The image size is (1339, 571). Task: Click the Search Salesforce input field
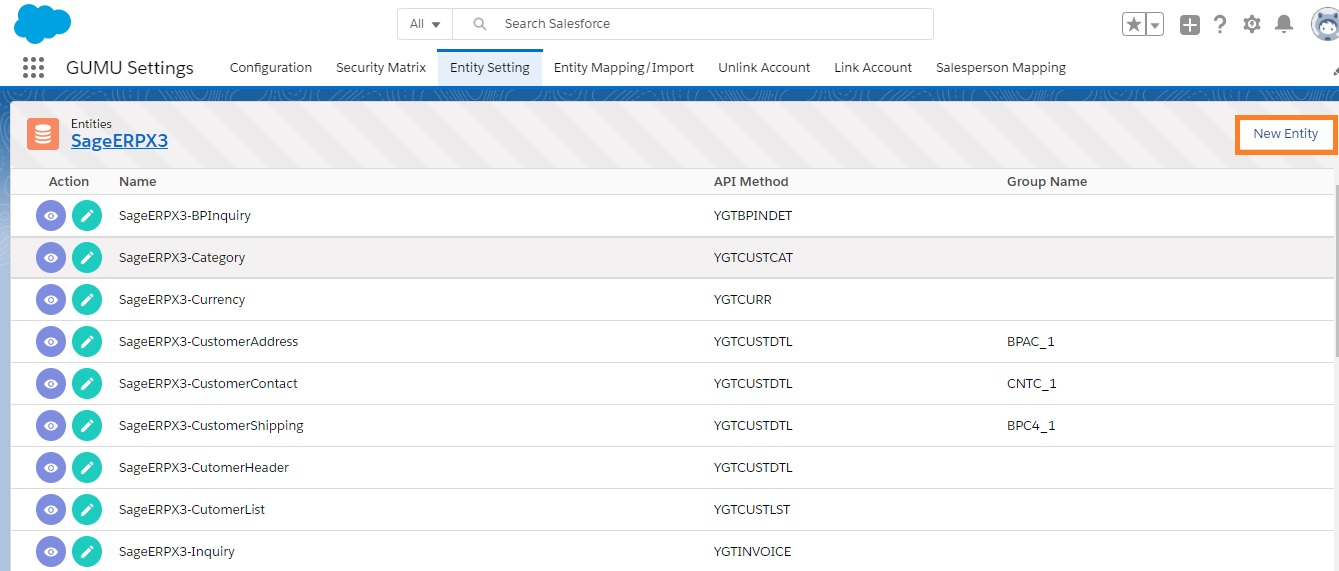pos(693,24)
